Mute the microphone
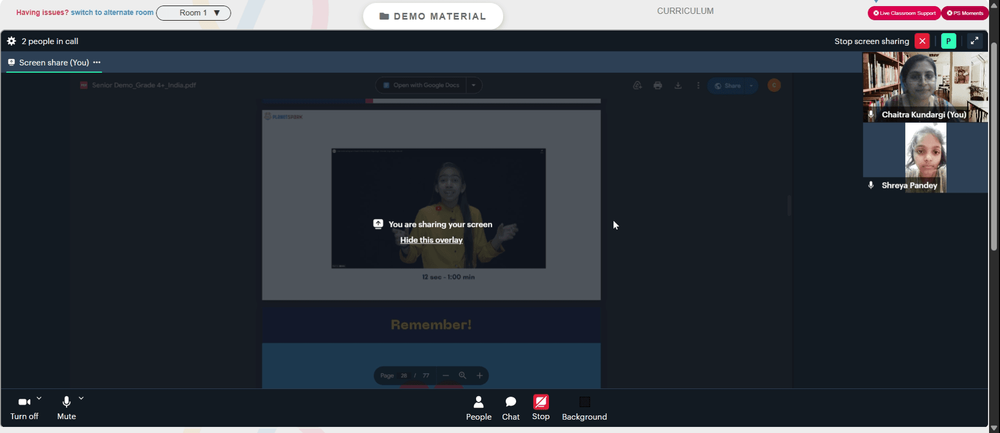This screenshot has width=1000, height=433. coord(66,407)
